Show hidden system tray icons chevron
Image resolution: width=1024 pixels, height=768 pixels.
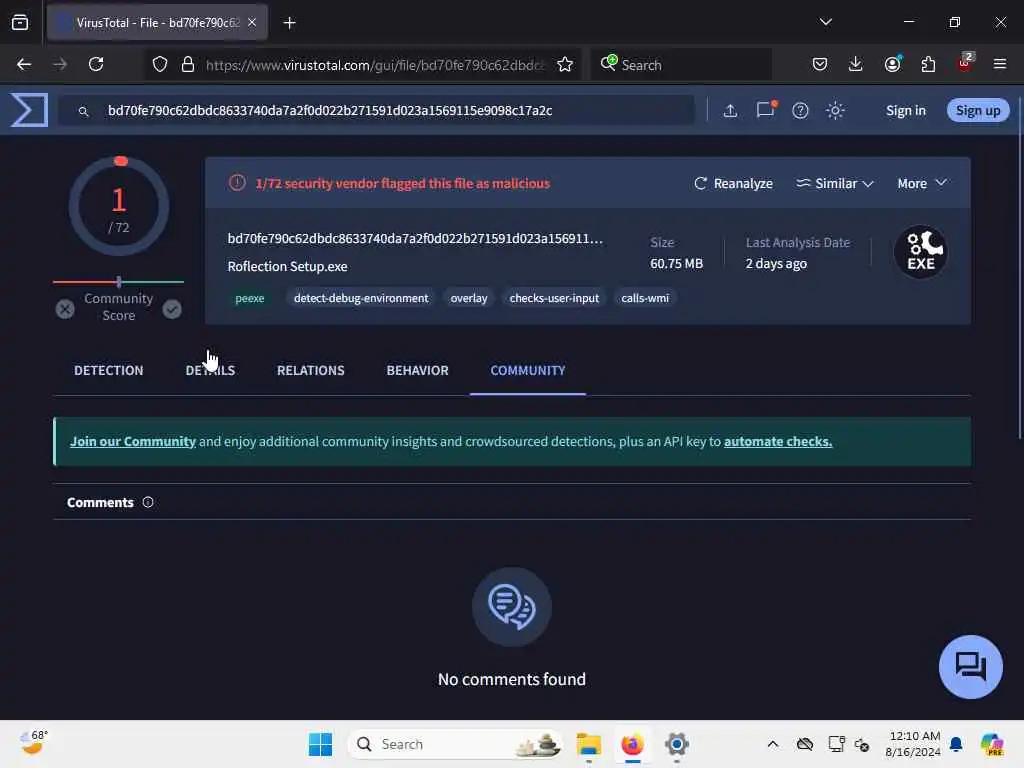(773, 744)
